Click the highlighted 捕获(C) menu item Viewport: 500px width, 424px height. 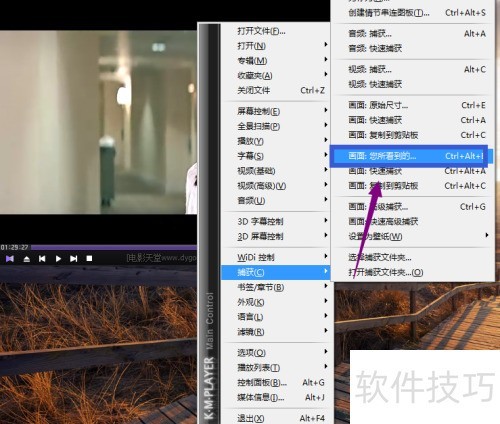(276, 272)
